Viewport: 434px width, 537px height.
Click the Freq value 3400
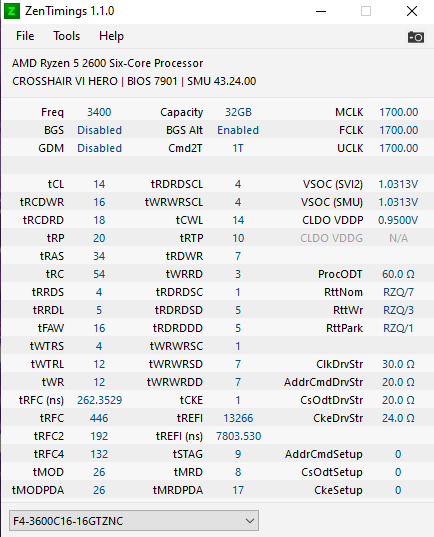pyautogui.click(x=99, y=112)
